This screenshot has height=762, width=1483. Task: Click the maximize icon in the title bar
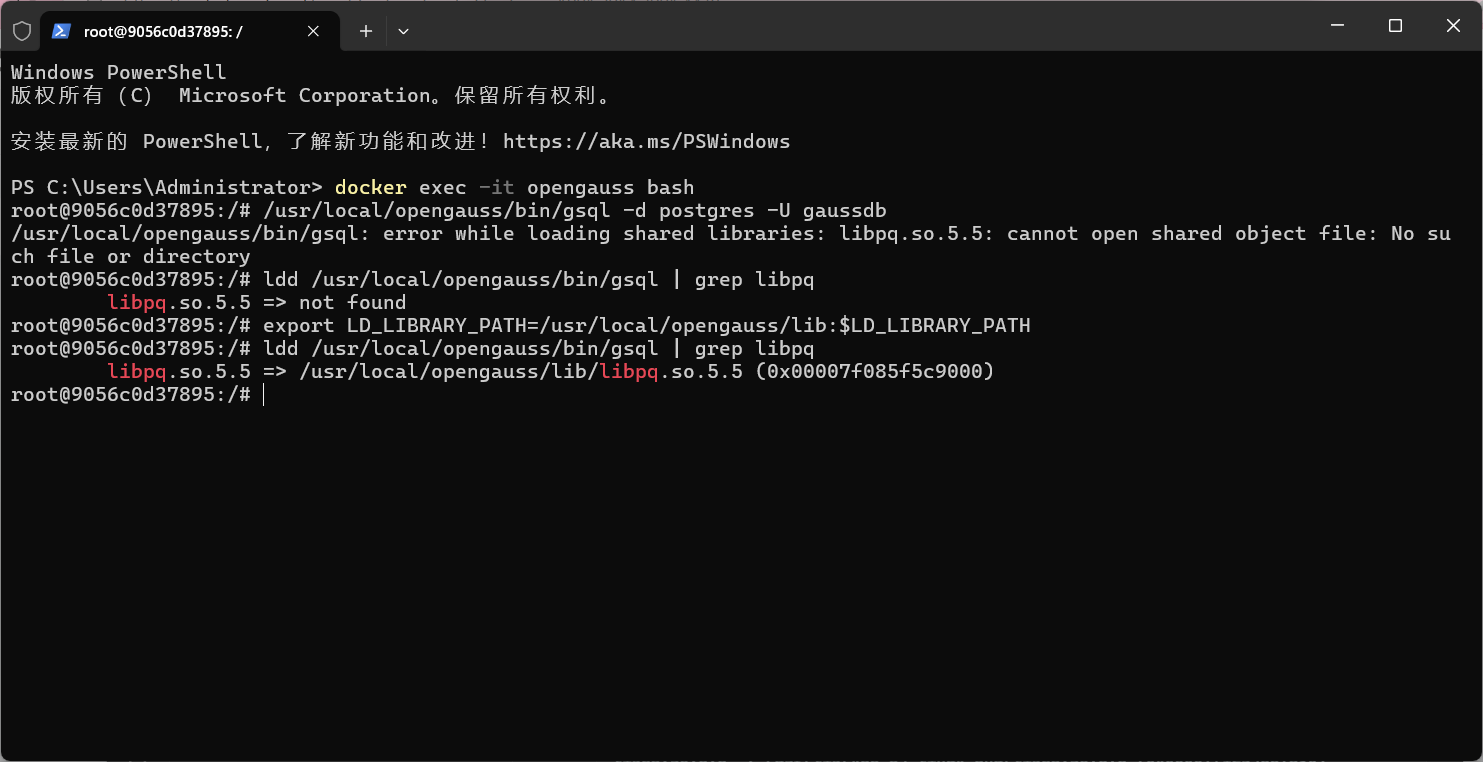[x=1395, y=25]
